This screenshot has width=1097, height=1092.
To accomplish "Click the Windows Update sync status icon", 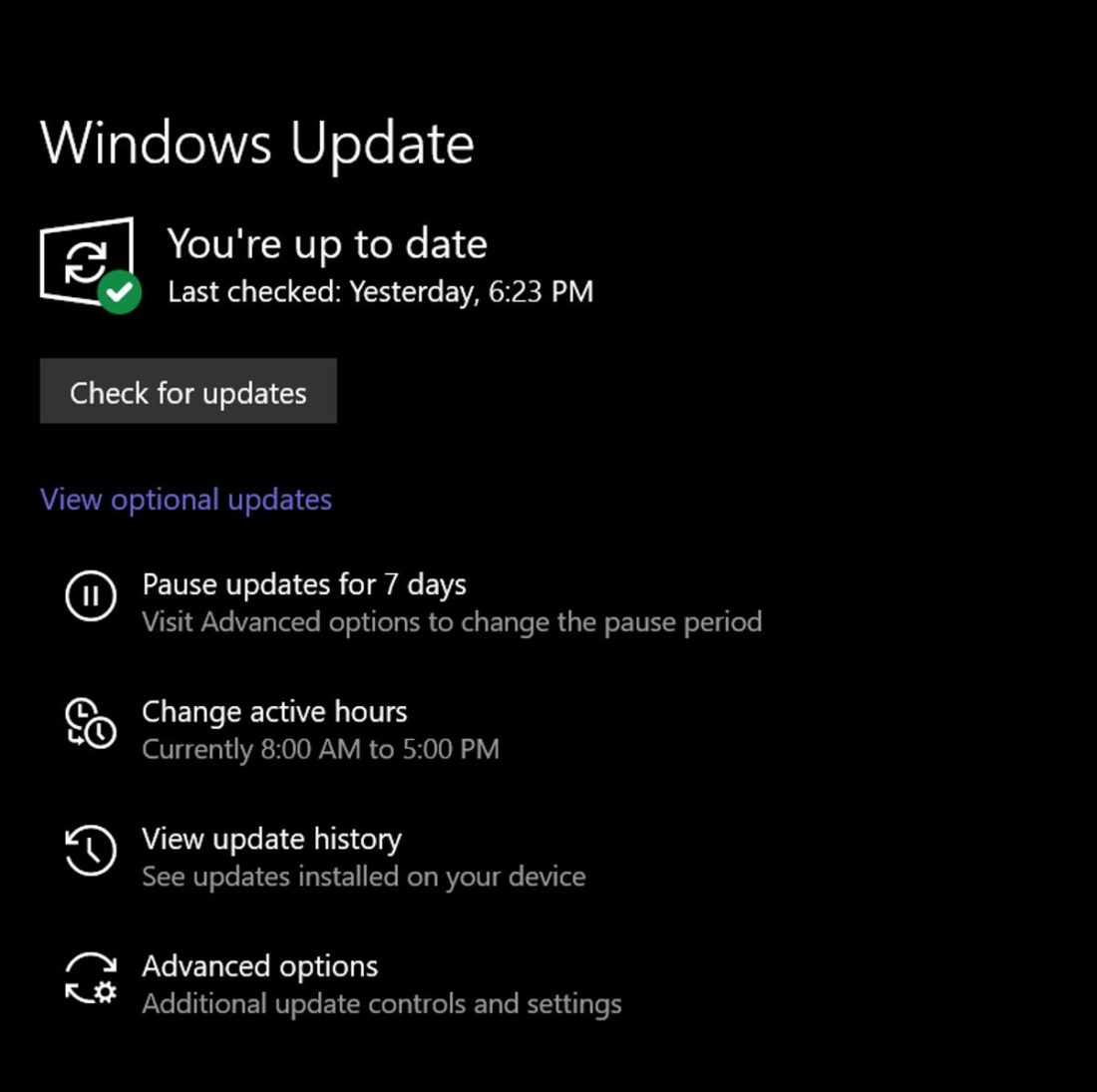I will coord(87,262).
